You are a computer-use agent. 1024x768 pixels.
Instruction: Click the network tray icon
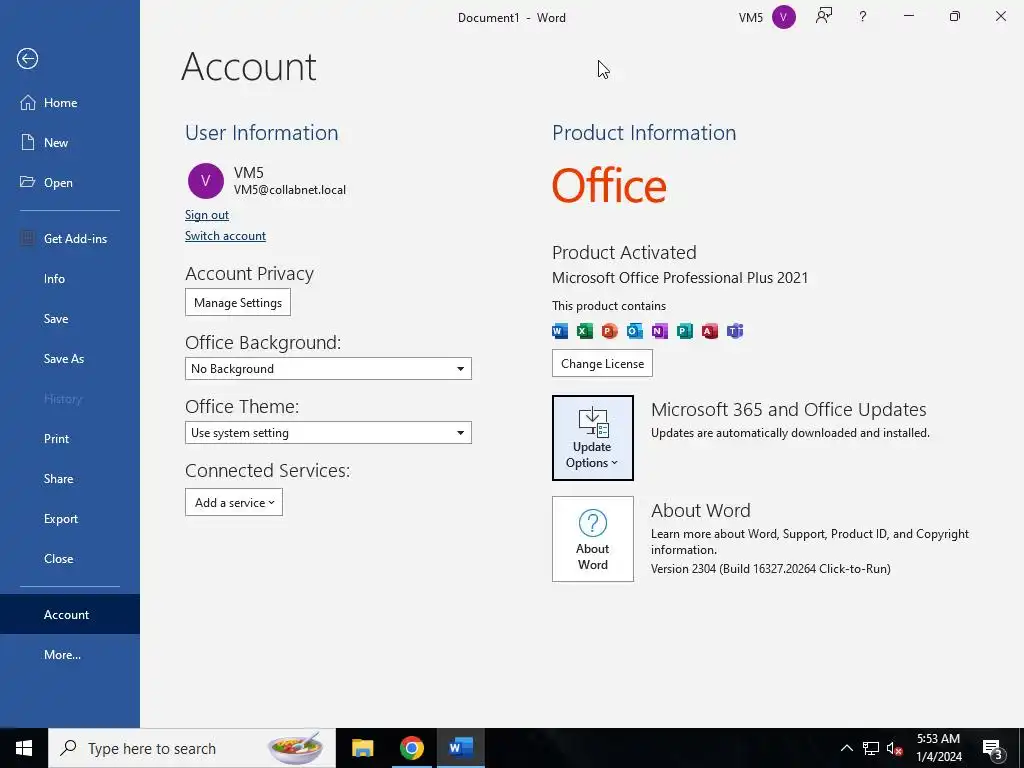[x=871, y=748]
